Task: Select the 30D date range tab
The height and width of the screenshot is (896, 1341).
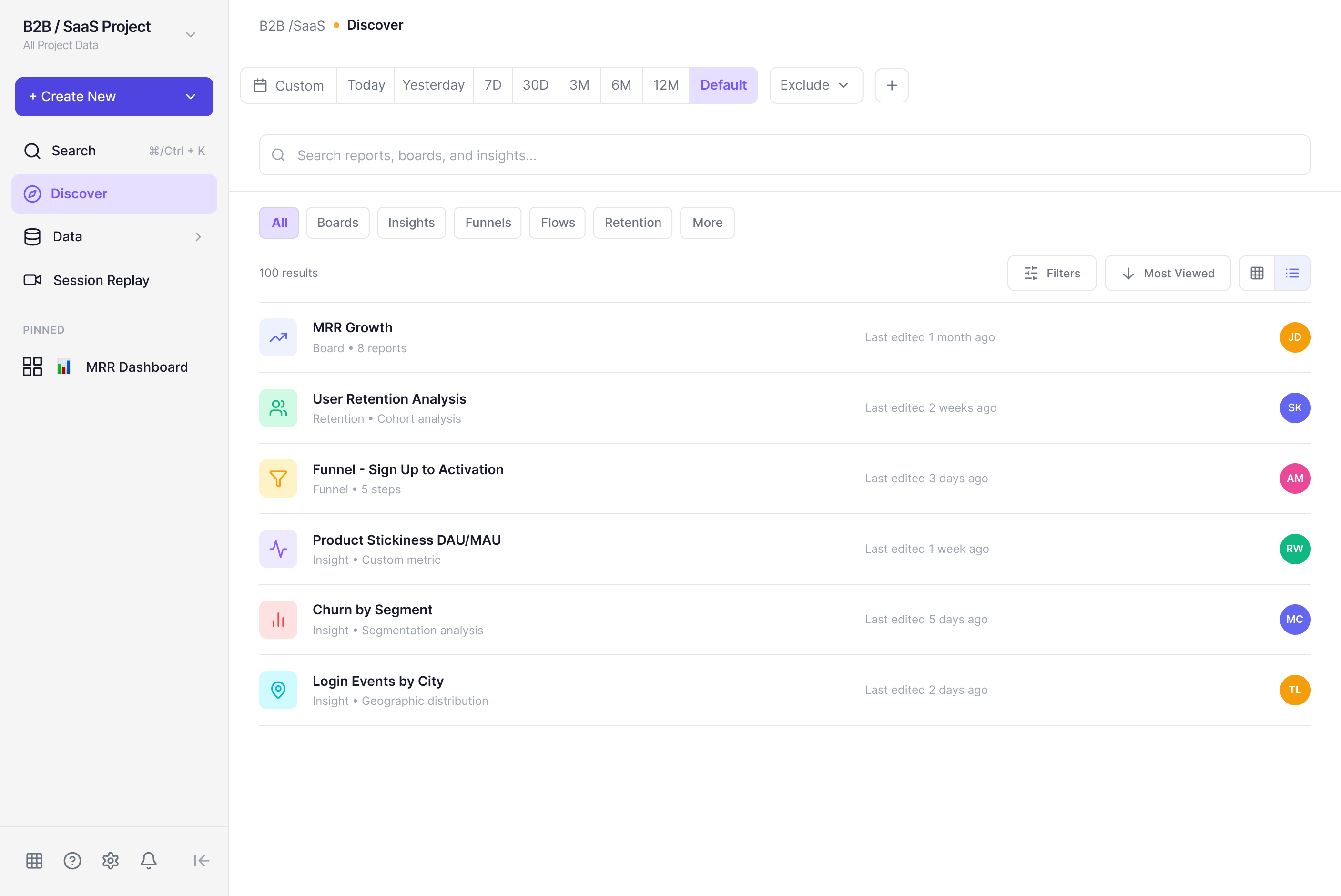Action: [535, 84]
